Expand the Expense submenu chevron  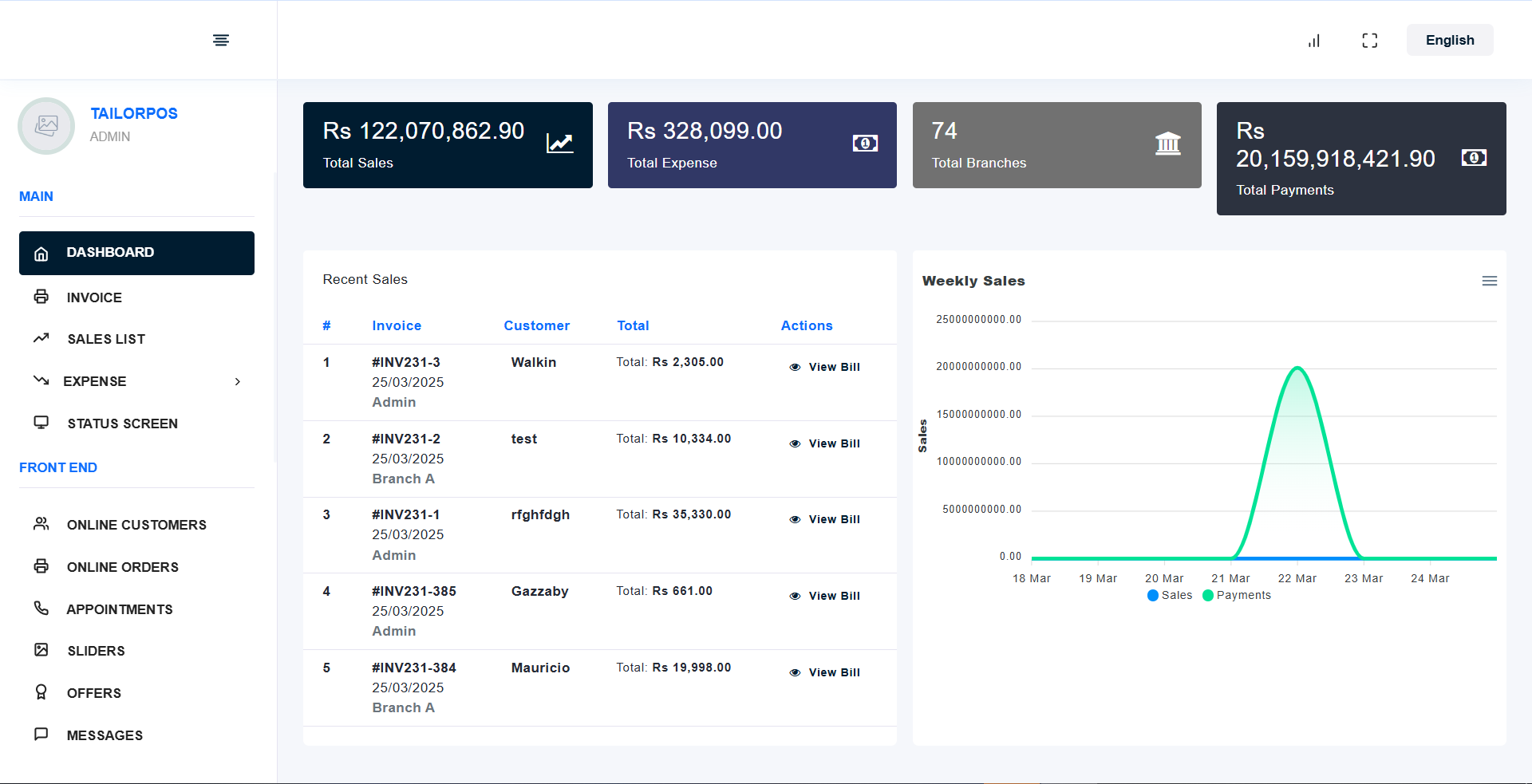[237, 382]
